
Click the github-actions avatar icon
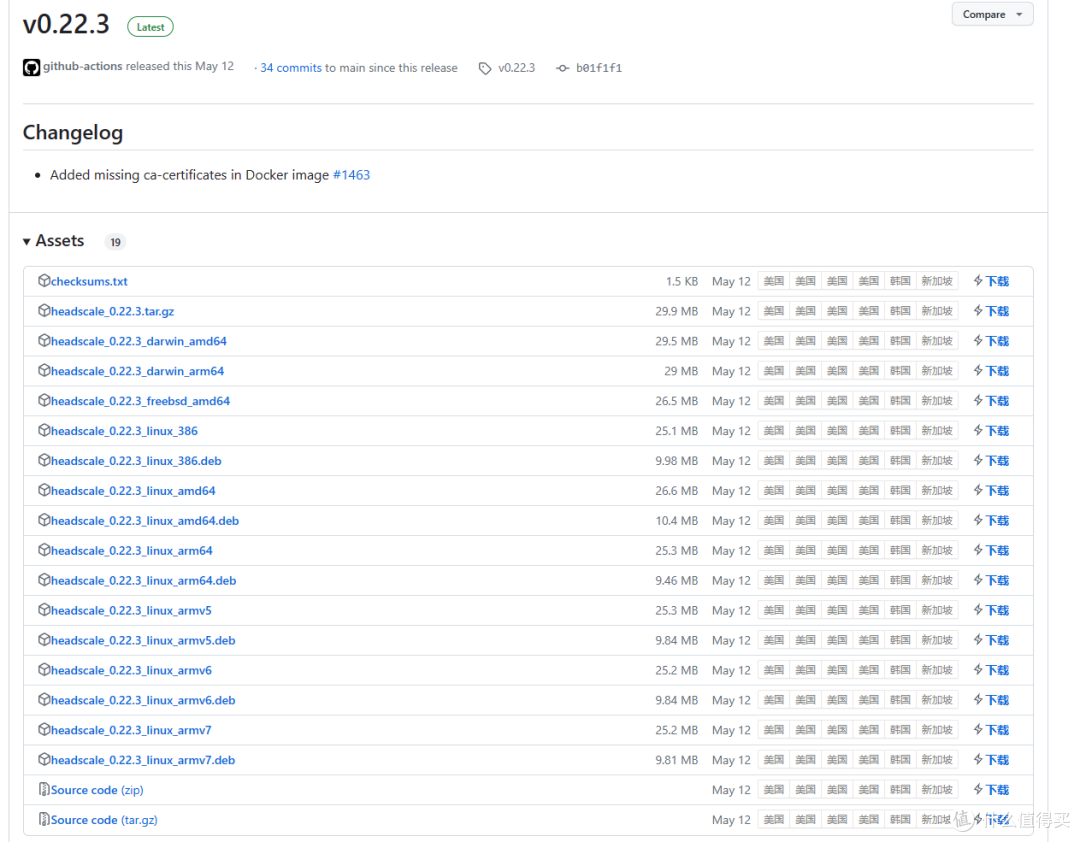[31, 68]
